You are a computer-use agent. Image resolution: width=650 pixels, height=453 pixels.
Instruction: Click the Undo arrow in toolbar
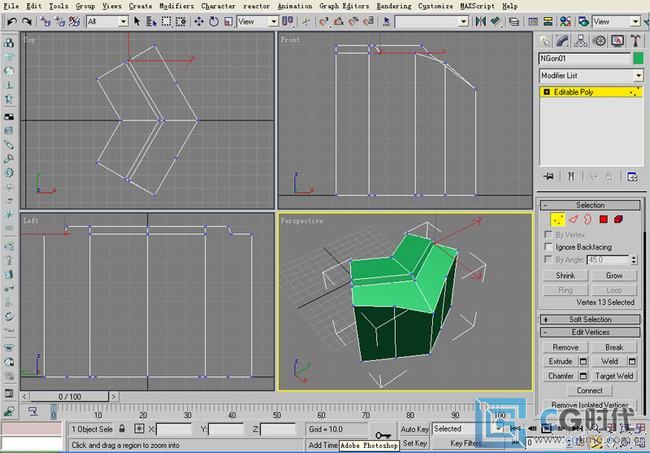point(12,21)
